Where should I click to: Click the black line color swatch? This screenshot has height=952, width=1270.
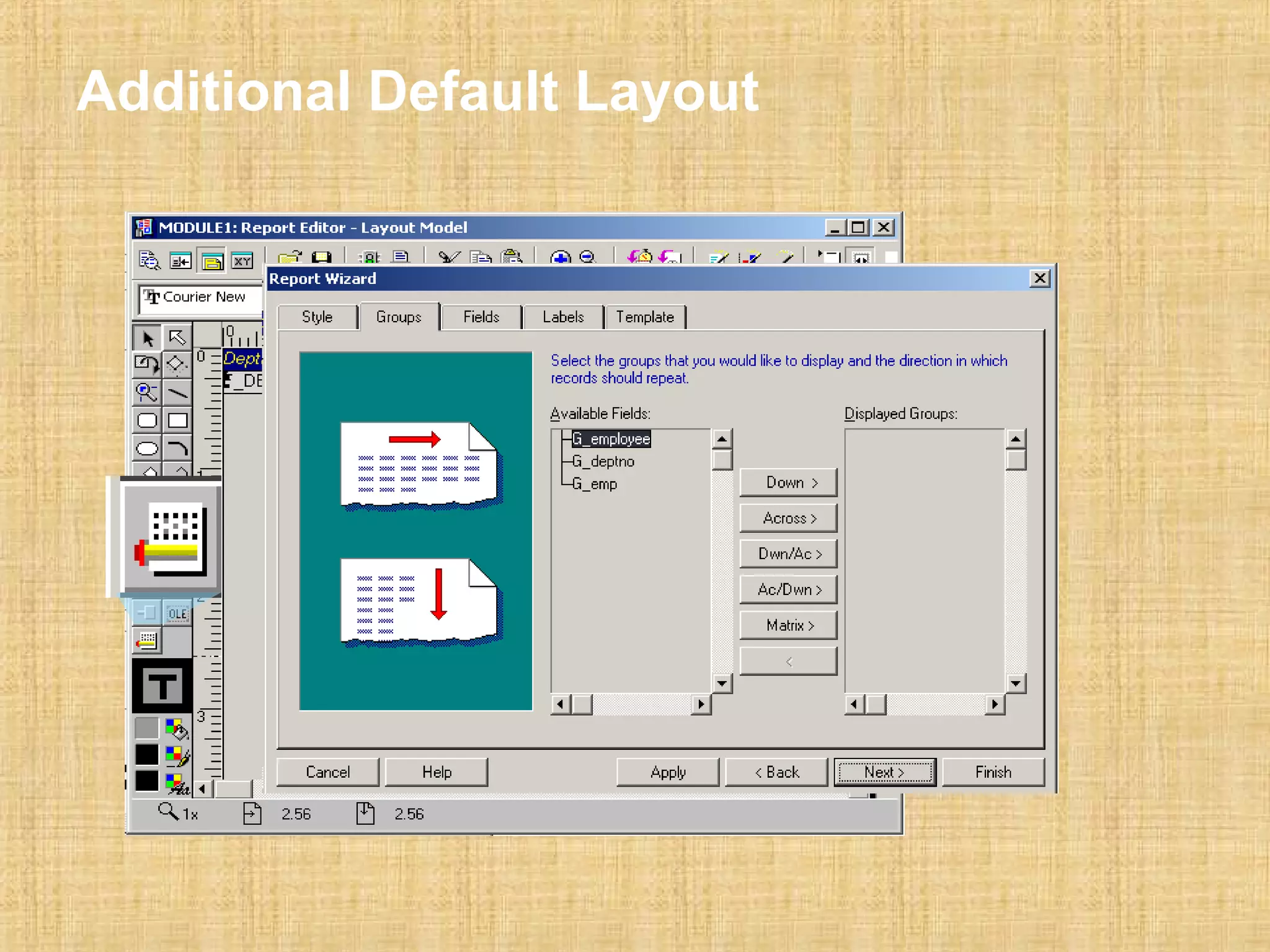point(147,755)
